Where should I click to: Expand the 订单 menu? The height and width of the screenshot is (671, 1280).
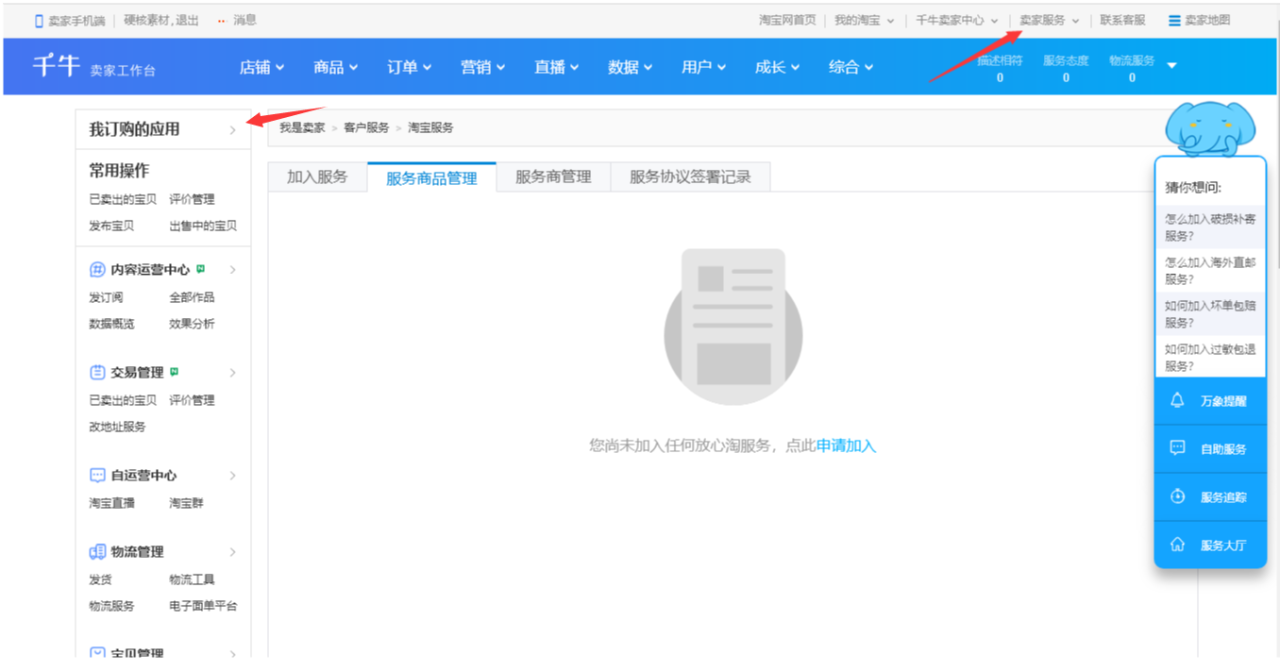pos(410,67)
